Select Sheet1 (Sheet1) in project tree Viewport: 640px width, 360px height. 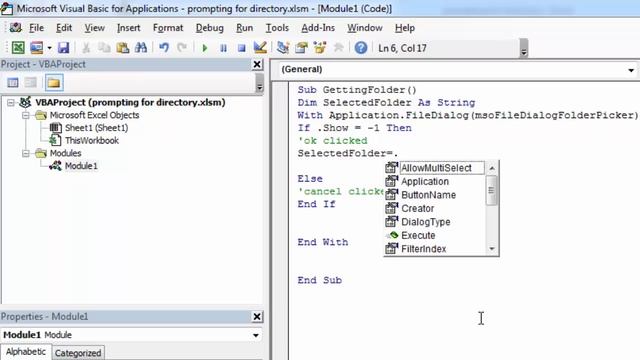[96, 128]
